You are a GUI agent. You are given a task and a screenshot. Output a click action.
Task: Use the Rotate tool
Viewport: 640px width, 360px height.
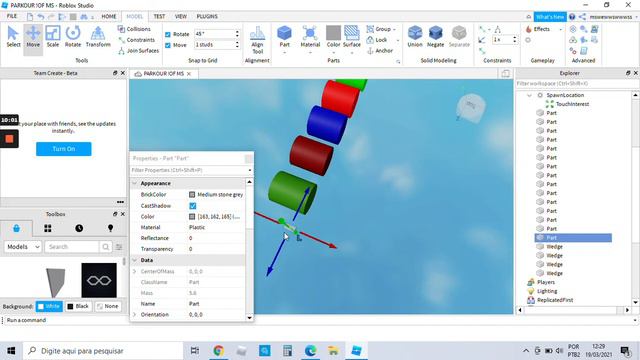point(73,37)
